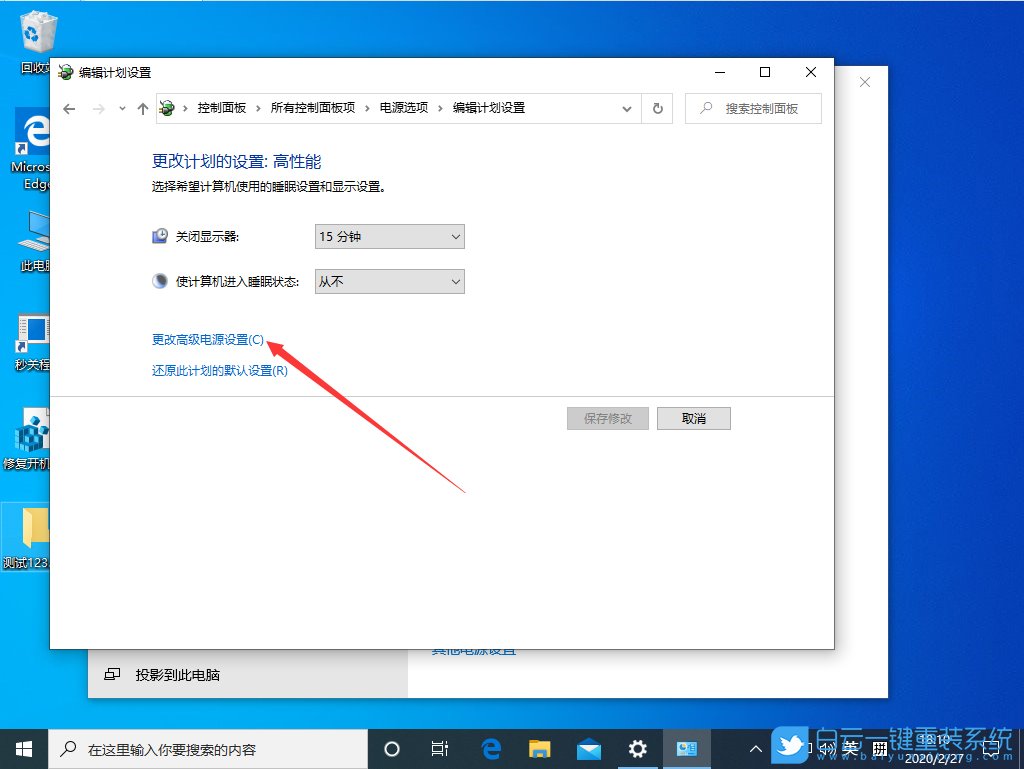Screen dimensions: 1024x769
Task: Click the back navigation arrow
Action: 68,108
